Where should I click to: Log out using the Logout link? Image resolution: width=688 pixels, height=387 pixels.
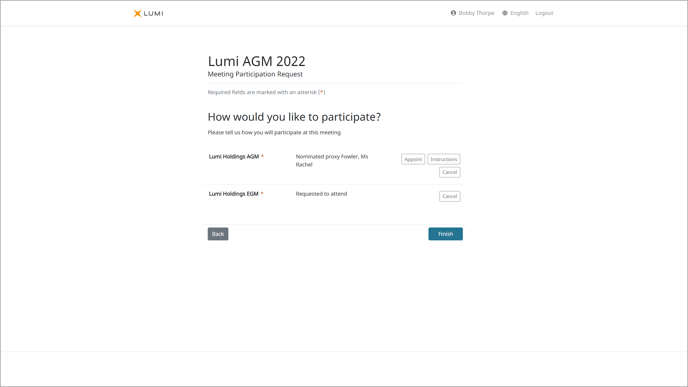(x=544, y=13)
